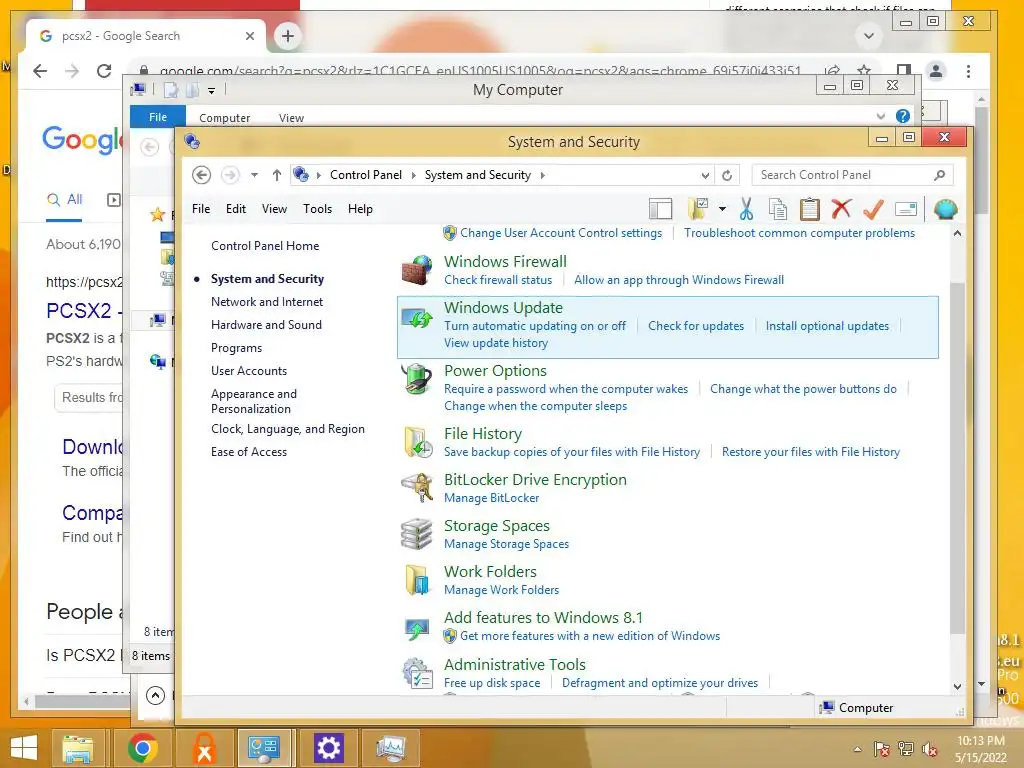Click Manage BitLocker link
This screenshot has height=768, width=1024.
[x=492, y=498]
